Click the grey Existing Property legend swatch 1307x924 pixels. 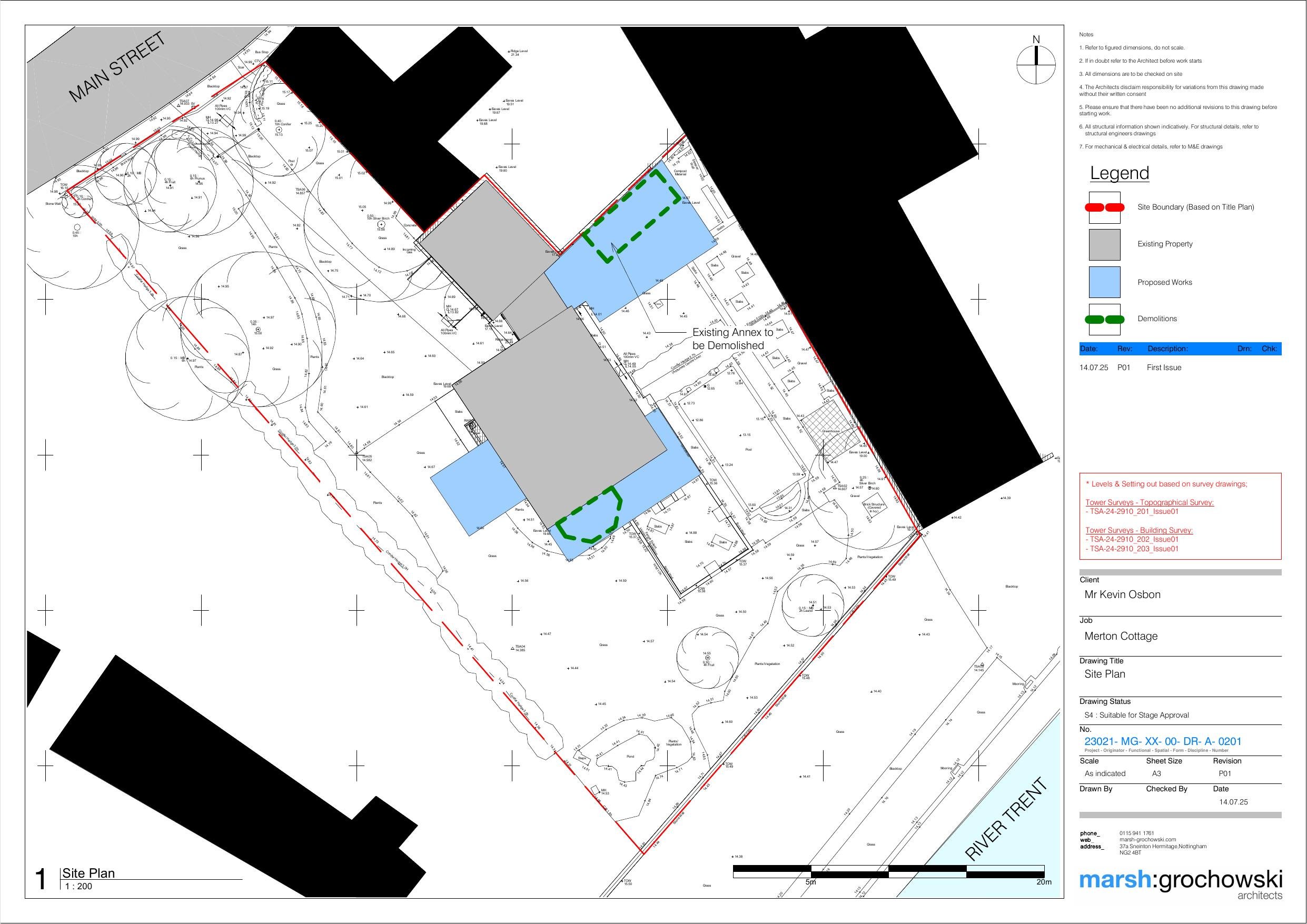[1104, 244]
